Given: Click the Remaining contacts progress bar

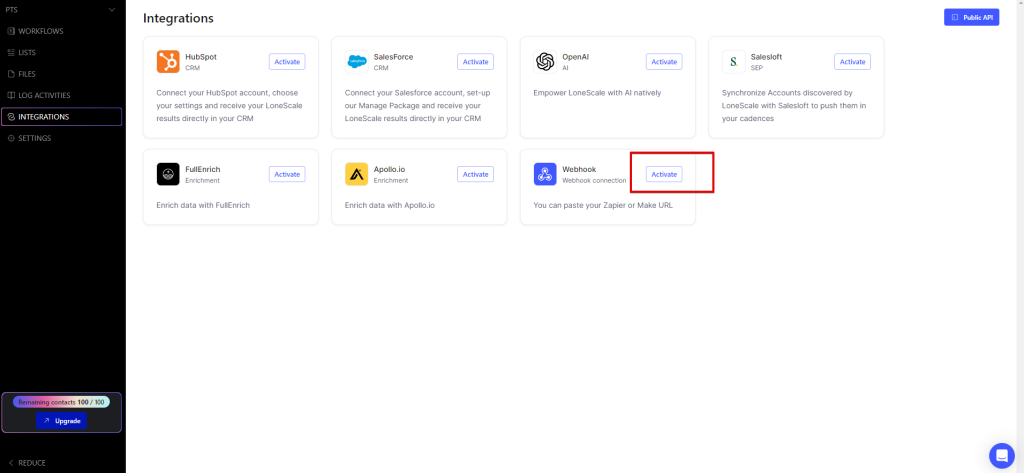Looking at the screenshot, I should [61, 402].
